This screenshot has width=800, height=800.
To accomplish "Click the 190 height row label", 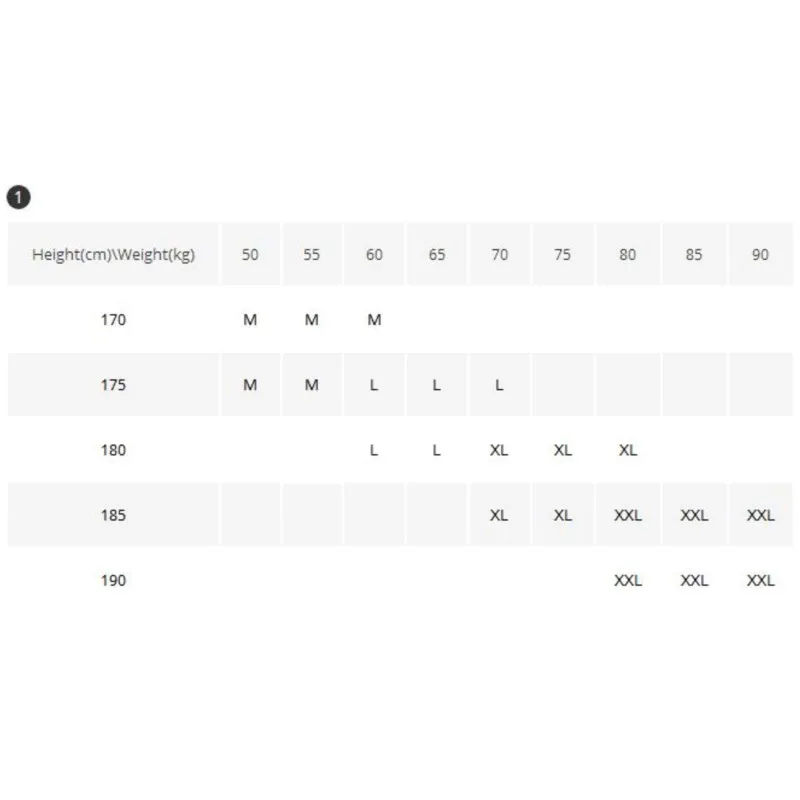I will pyautogui.click(x=114, y=580).
